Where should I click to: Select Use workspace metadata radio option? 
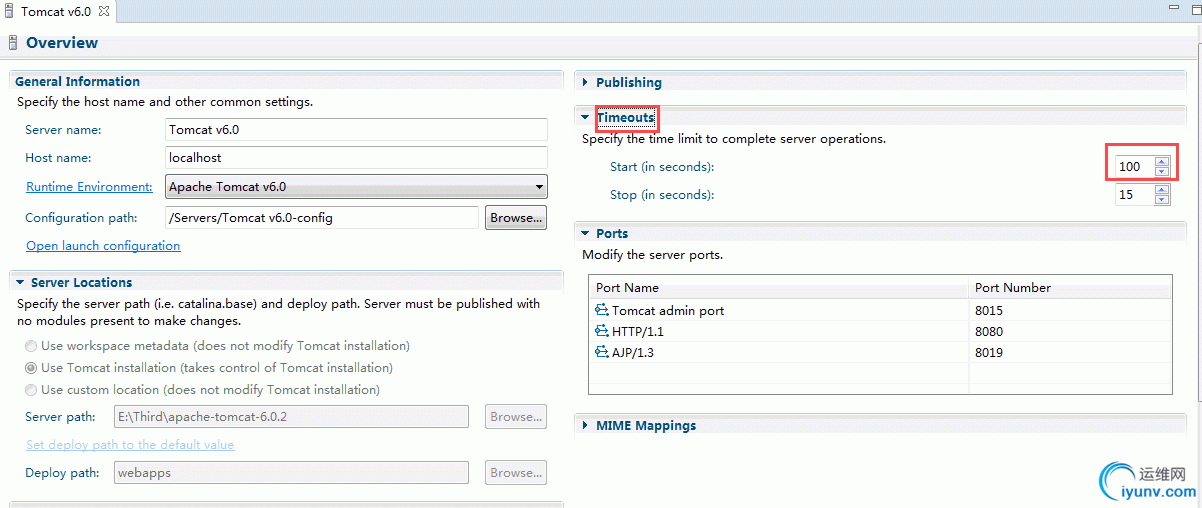click(31, 345)
